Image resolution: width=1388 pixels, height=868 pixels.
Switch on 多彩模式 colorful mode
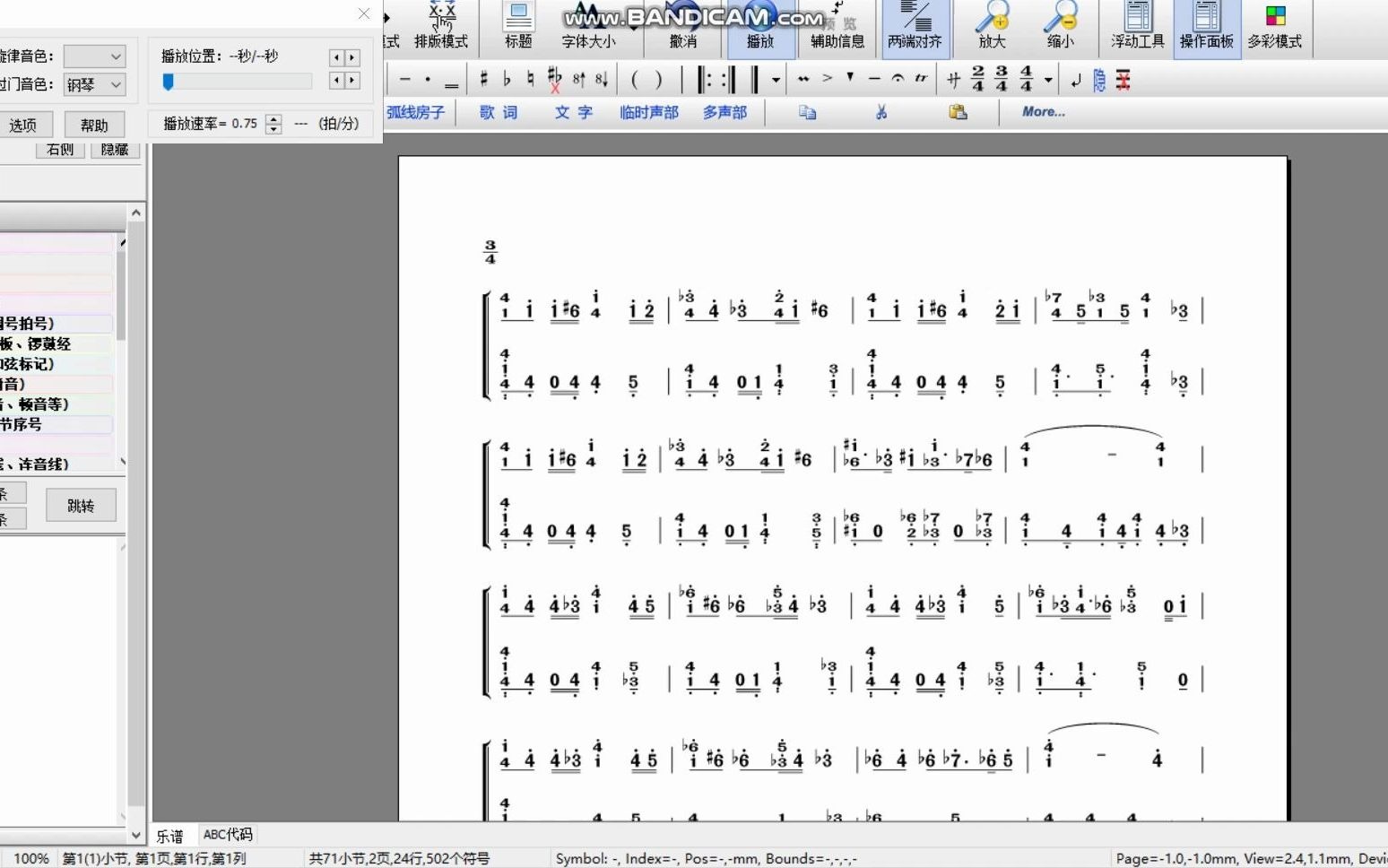click(x=1275, y=27)
